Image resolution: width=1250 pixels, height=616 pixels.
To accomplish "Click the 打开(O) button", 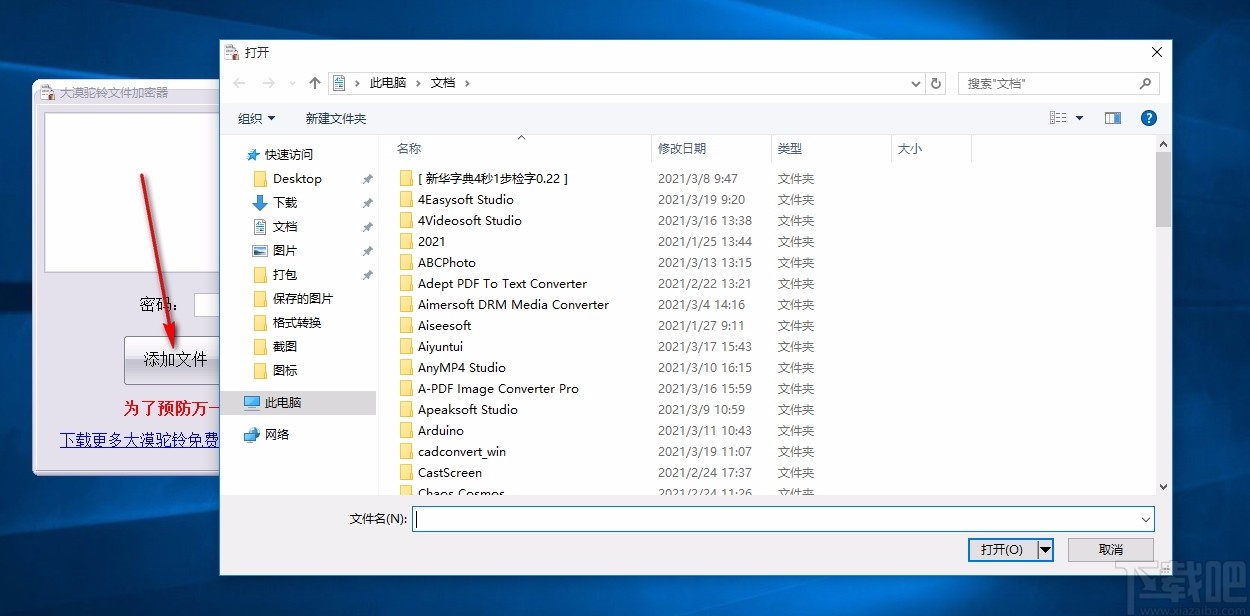I will 1002,549.
